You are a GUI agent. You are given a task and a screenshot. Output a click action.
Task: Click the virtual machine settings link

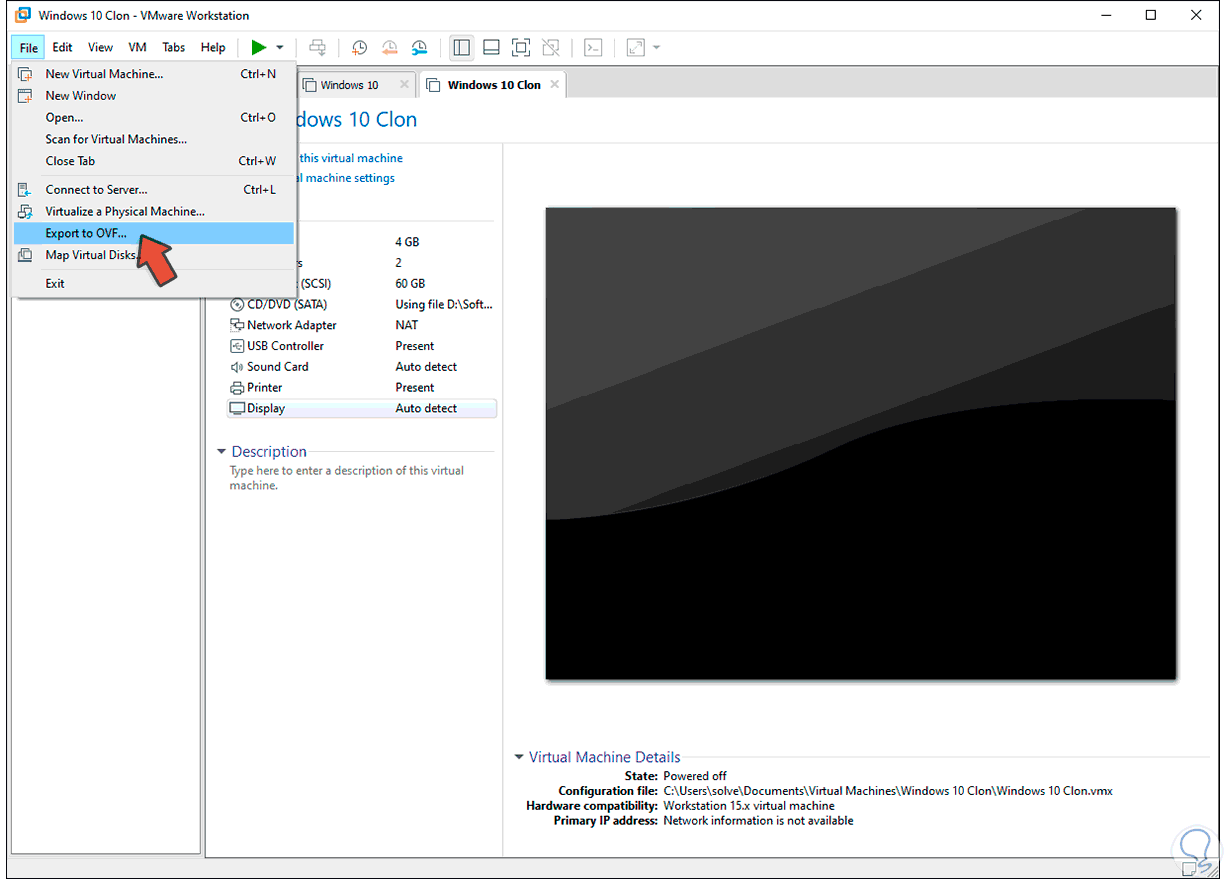pos(350,178)
